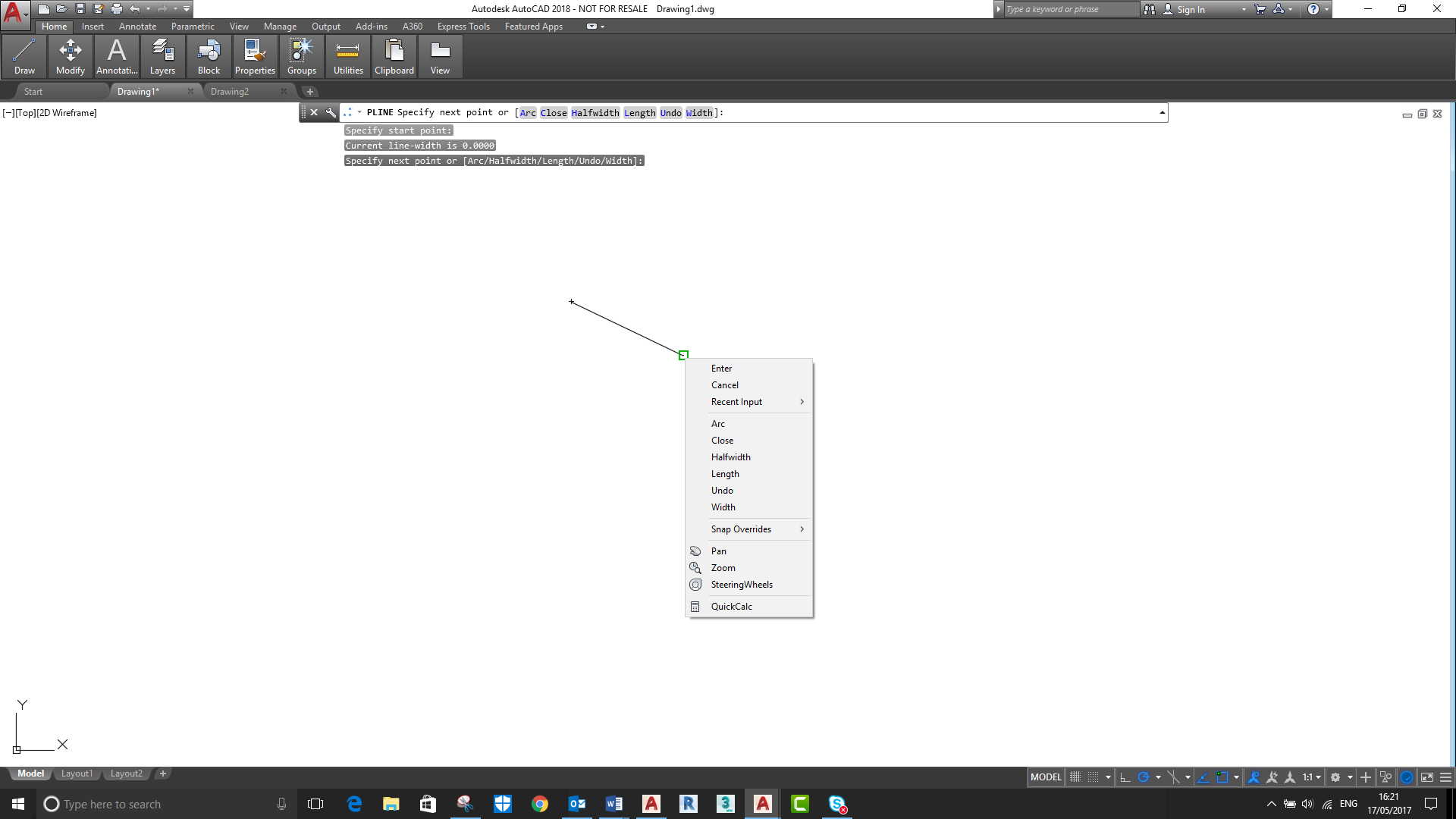The image size is (1456, 819).
Task: Toggle isometric drafting in status bar
Action: pyautogui.click(x=1173, y=777)
